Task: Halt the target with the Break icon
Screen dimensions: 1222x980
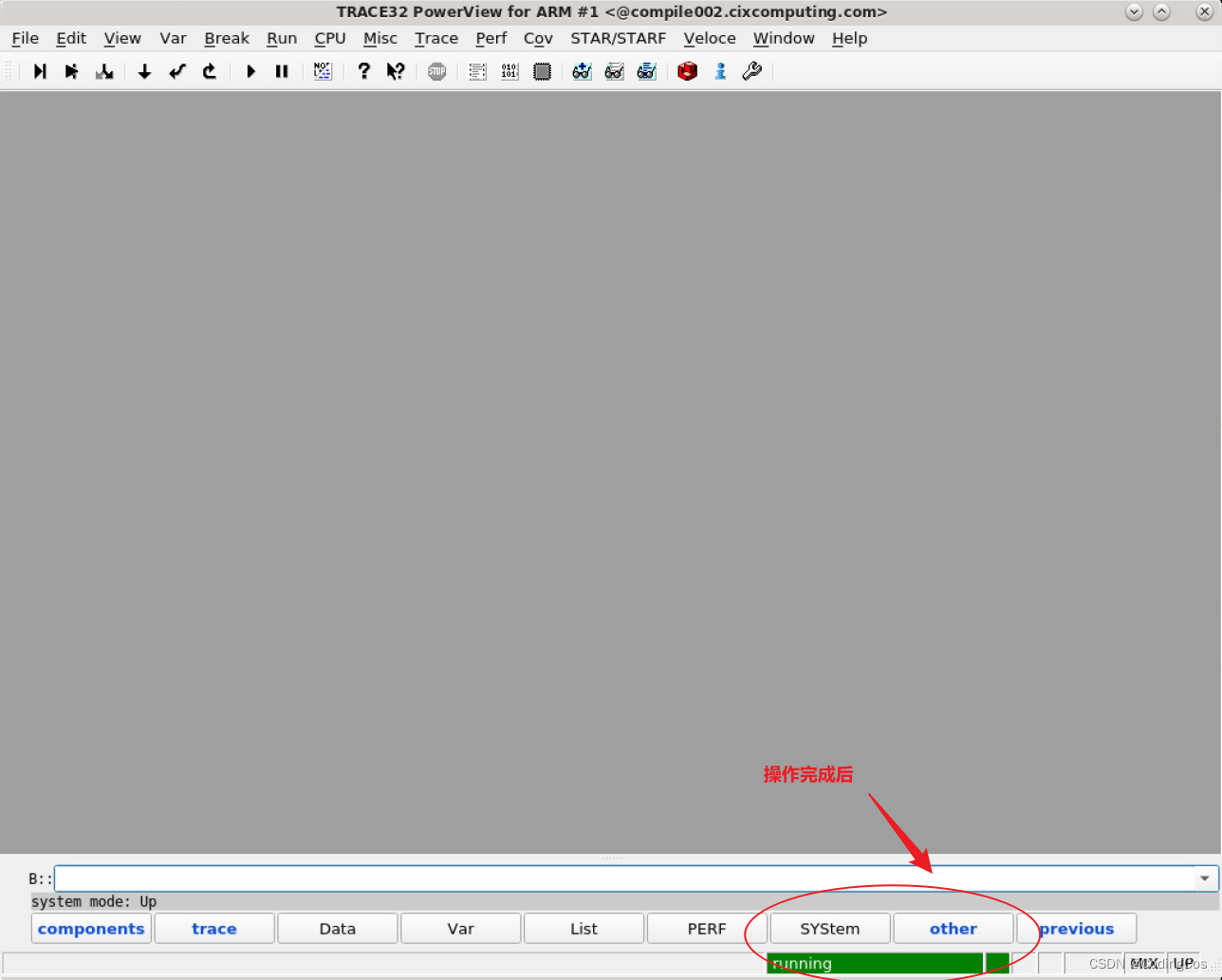Action: tap(282, 71)
